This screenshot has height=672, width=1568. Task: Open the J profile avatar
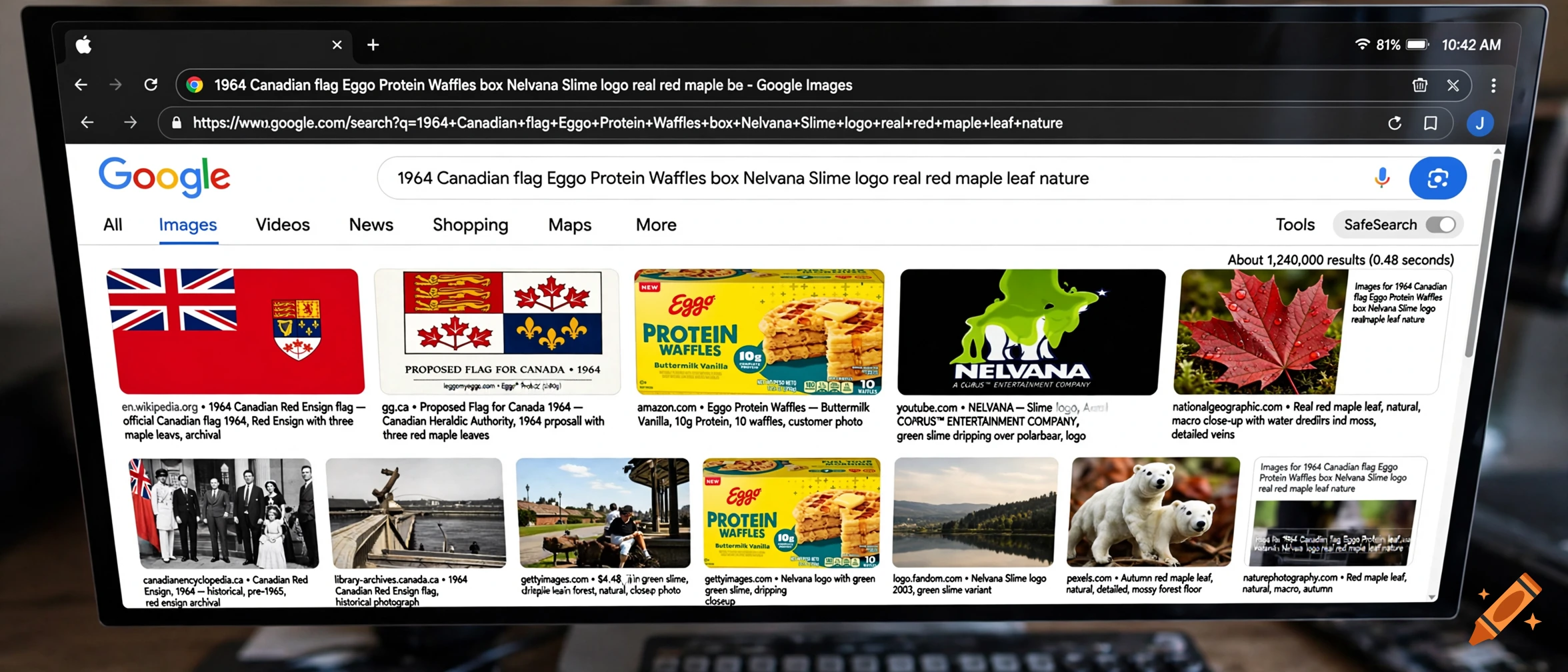(1480, 123)
